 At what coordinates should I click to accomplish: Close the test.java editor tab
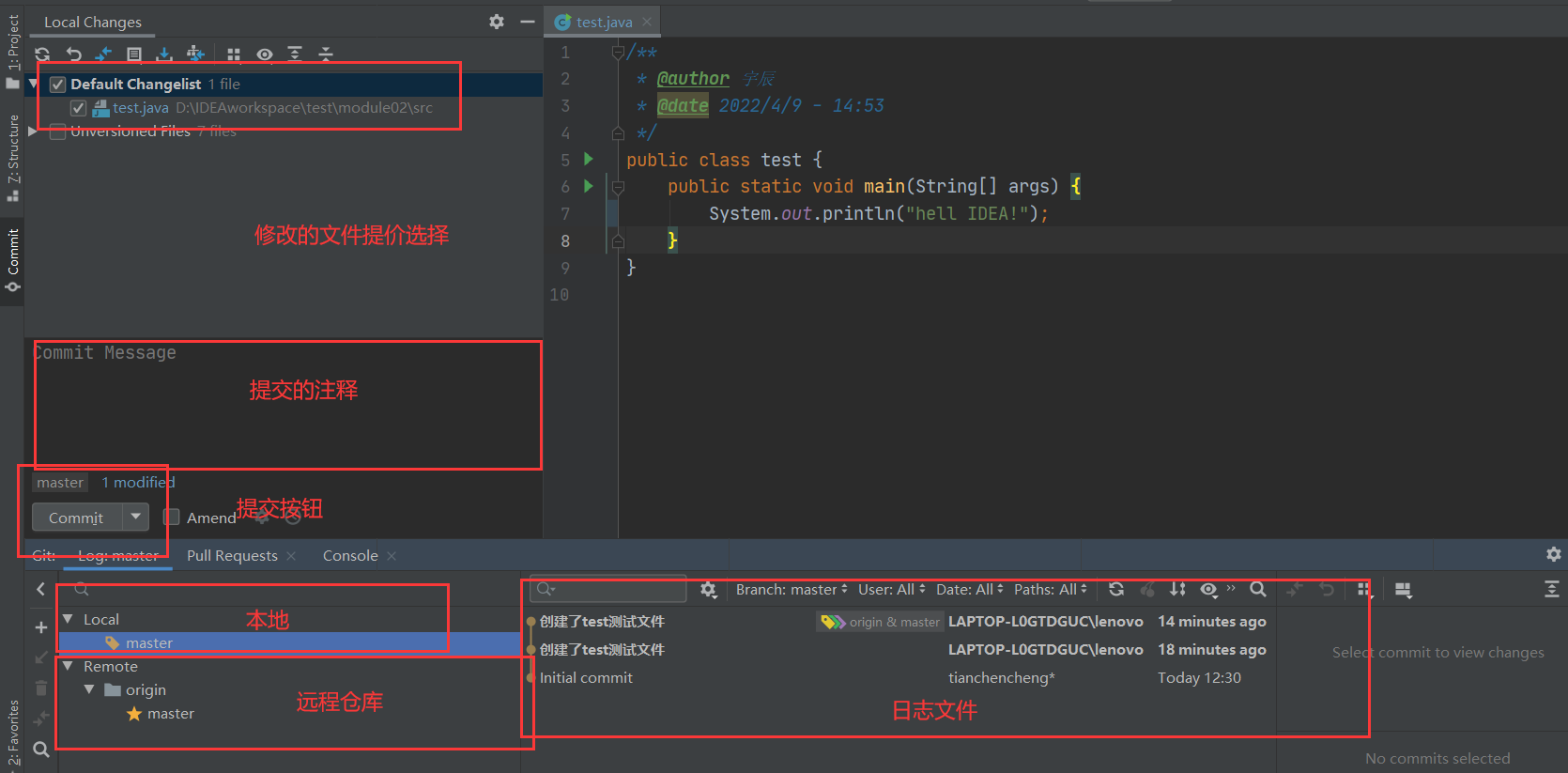coord(647,22)
